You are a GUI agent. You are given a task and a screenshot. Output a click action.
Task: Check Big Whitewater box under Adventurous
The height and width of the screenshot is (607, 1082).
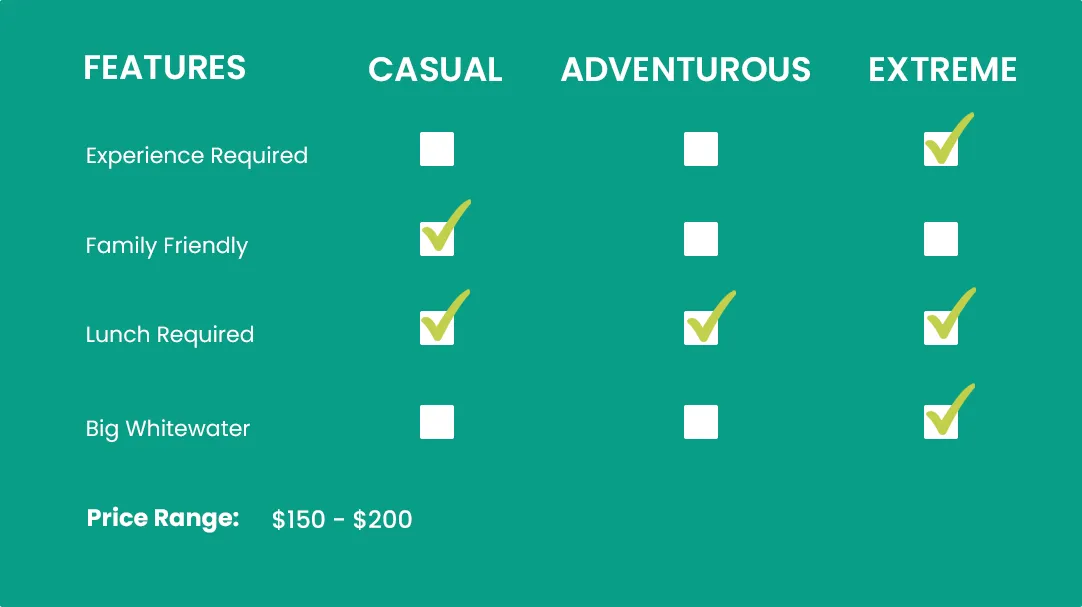[700, 422]
